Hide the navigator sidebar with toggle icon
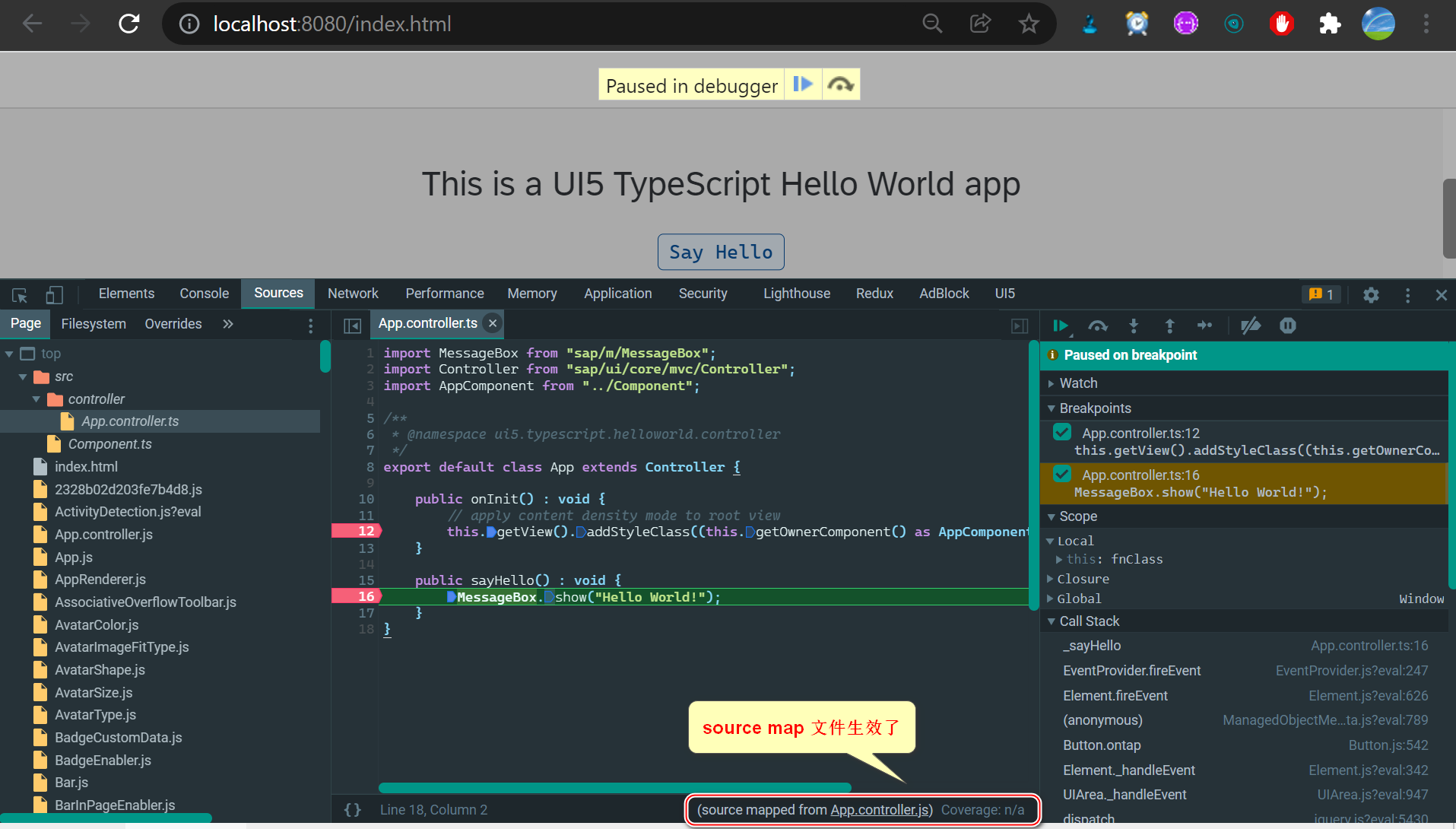This screenshot has height=829, width=1456. pyautogui.click(x=352, y=326)
